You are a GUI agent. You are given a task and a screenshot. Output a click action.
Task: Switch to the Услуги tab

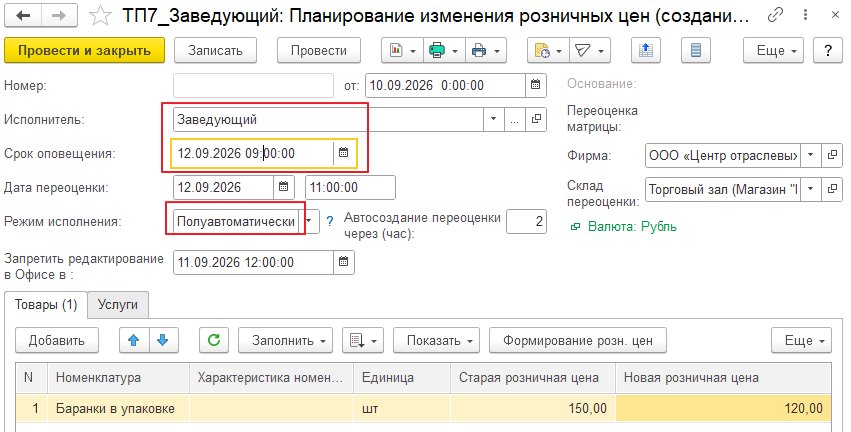point(118,304)
